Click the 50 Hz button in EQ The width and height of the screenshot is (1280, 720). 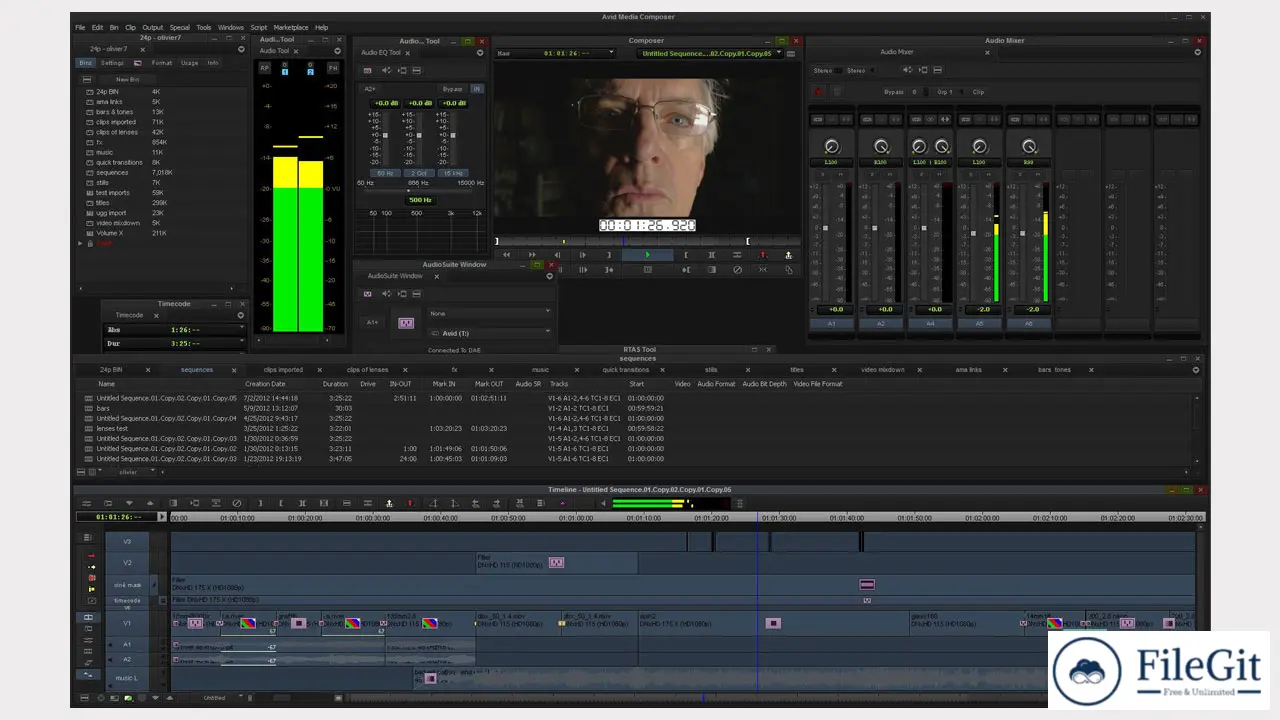[x=385, y=173]
